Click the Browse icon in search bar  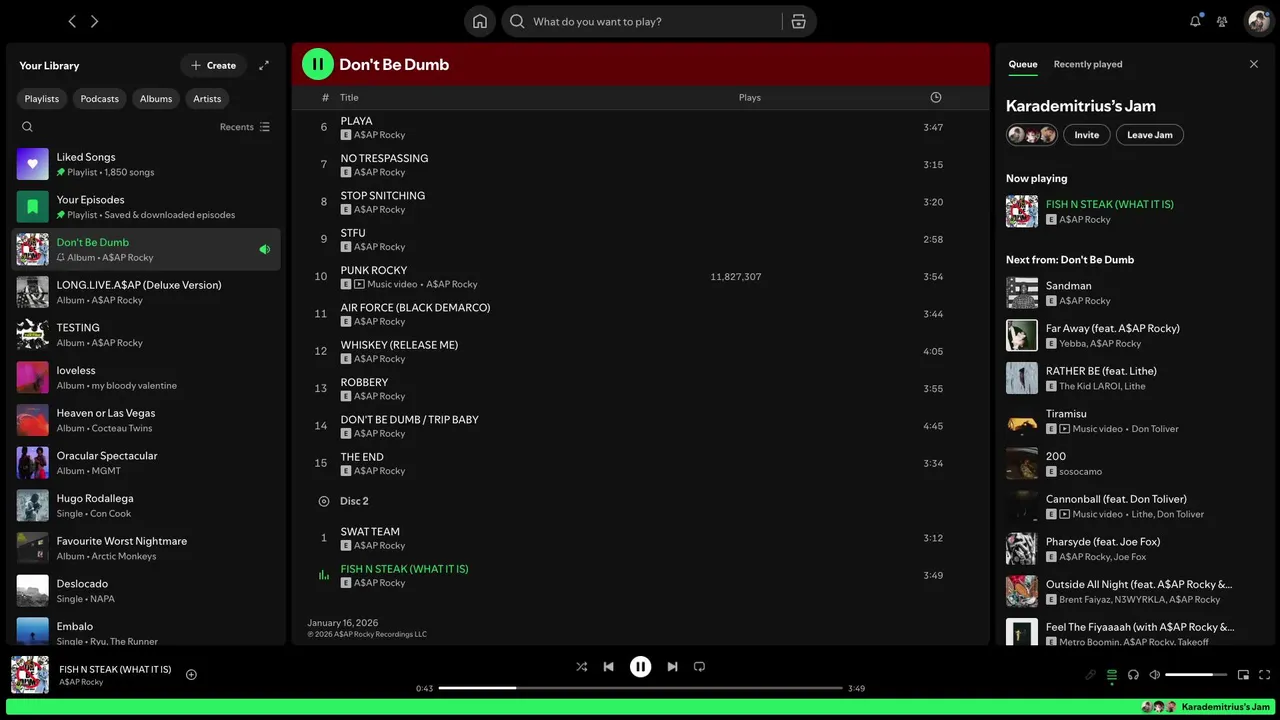point(798,21)
